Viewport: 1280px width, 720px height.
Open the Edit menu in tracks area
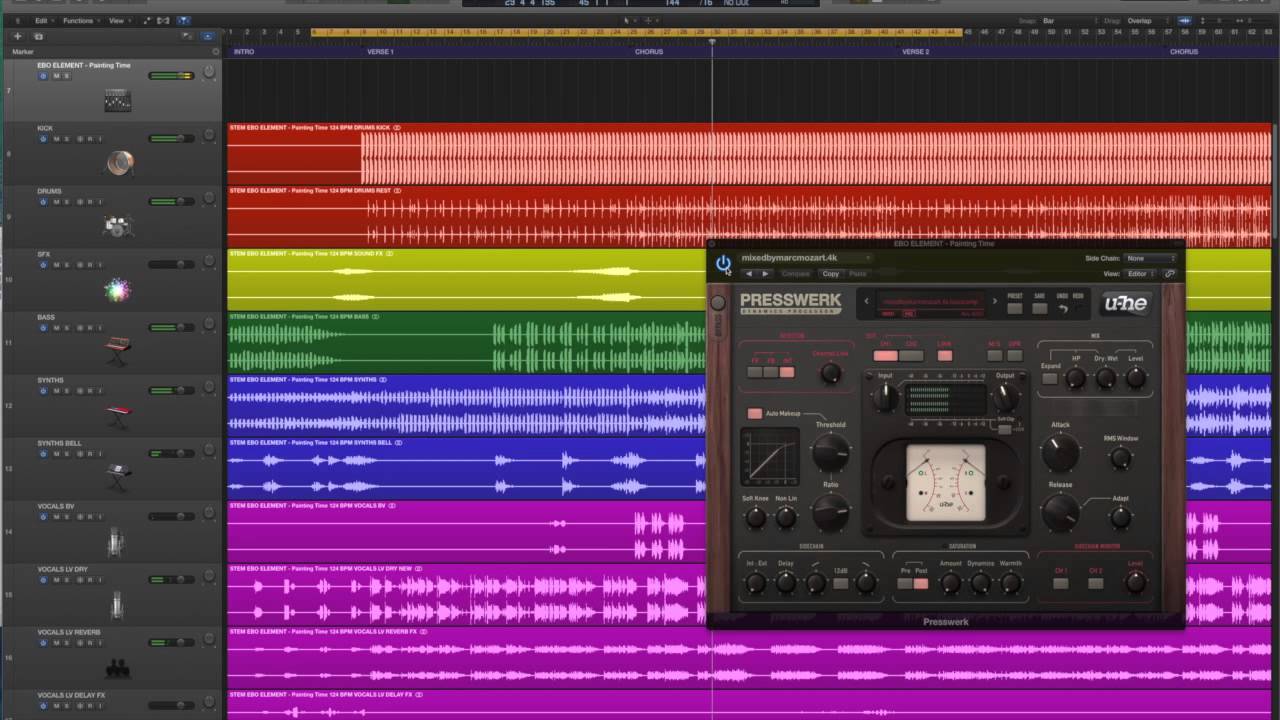pyautogui.click(x=44, y=21)
